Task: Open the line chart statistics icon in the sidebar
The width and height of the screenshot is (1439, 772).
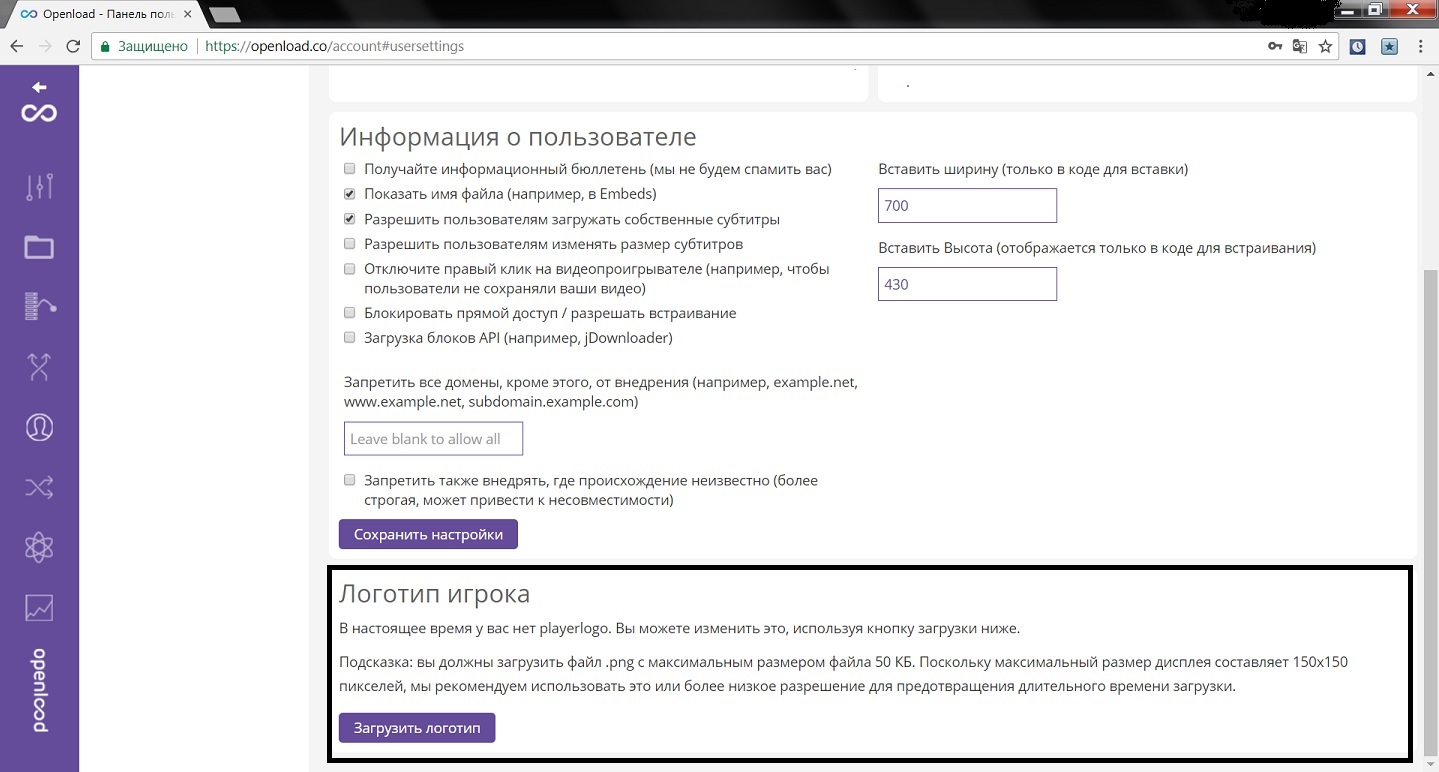Action: [39, 607]
